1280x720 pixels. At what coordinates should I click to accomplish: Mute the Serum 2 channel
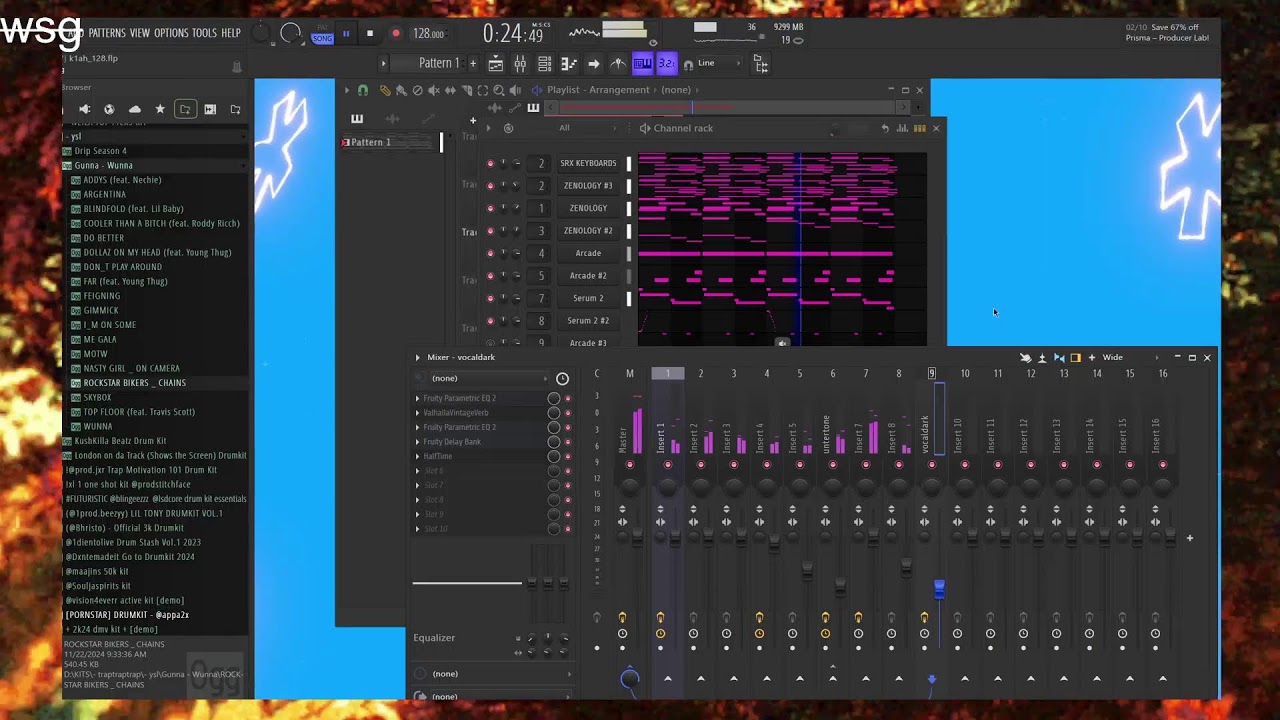[490, 298]
